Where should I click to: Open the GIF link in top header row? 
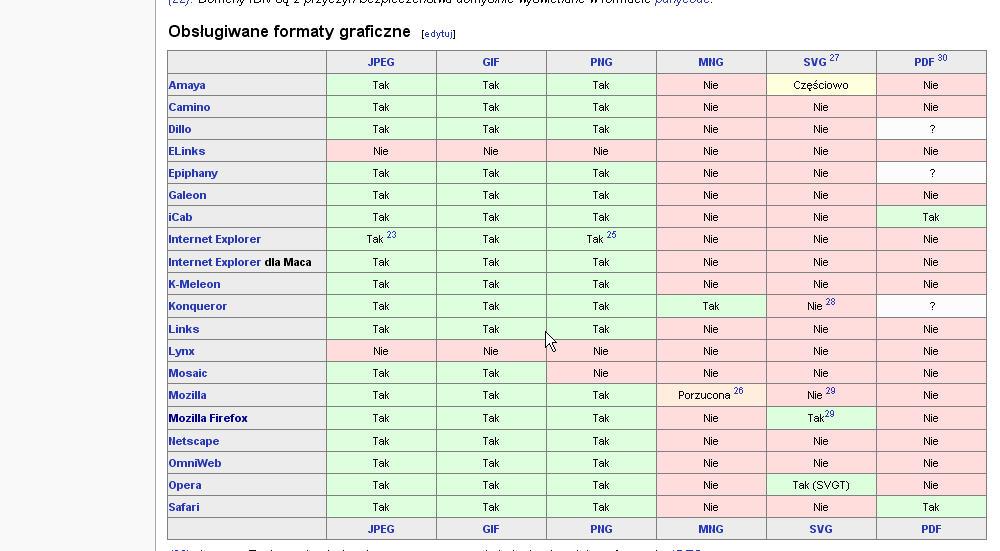pos(490,62)
